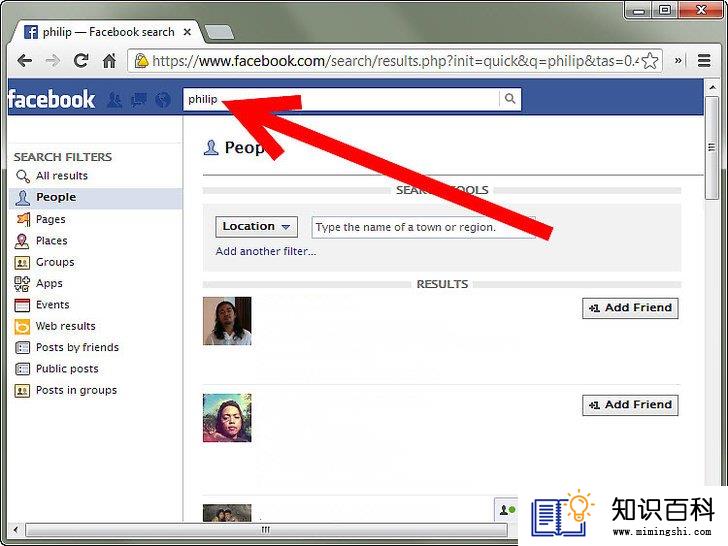Click the town or region text field

click(423, 228)
